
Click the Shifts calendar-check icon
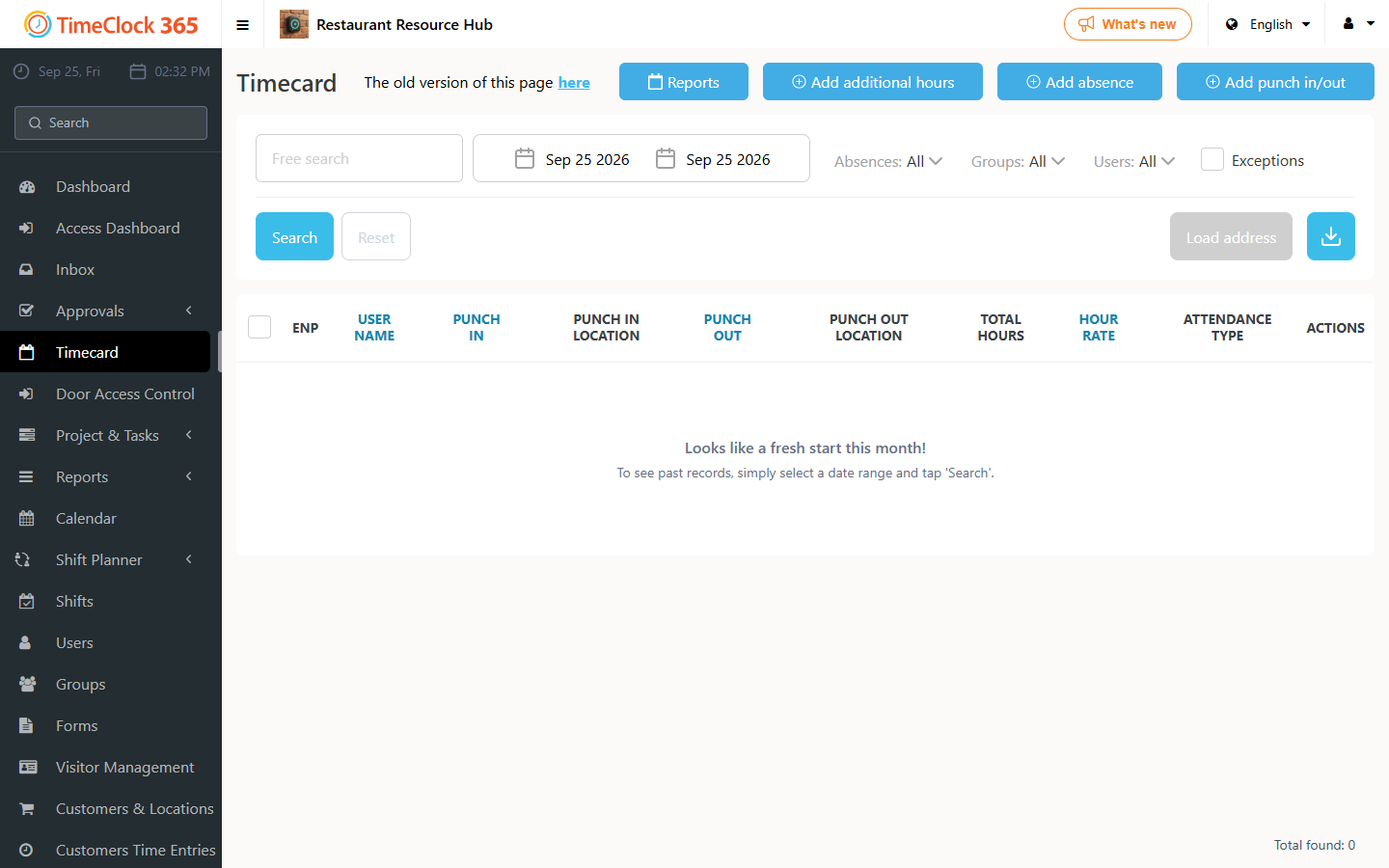tap(27, 602)
